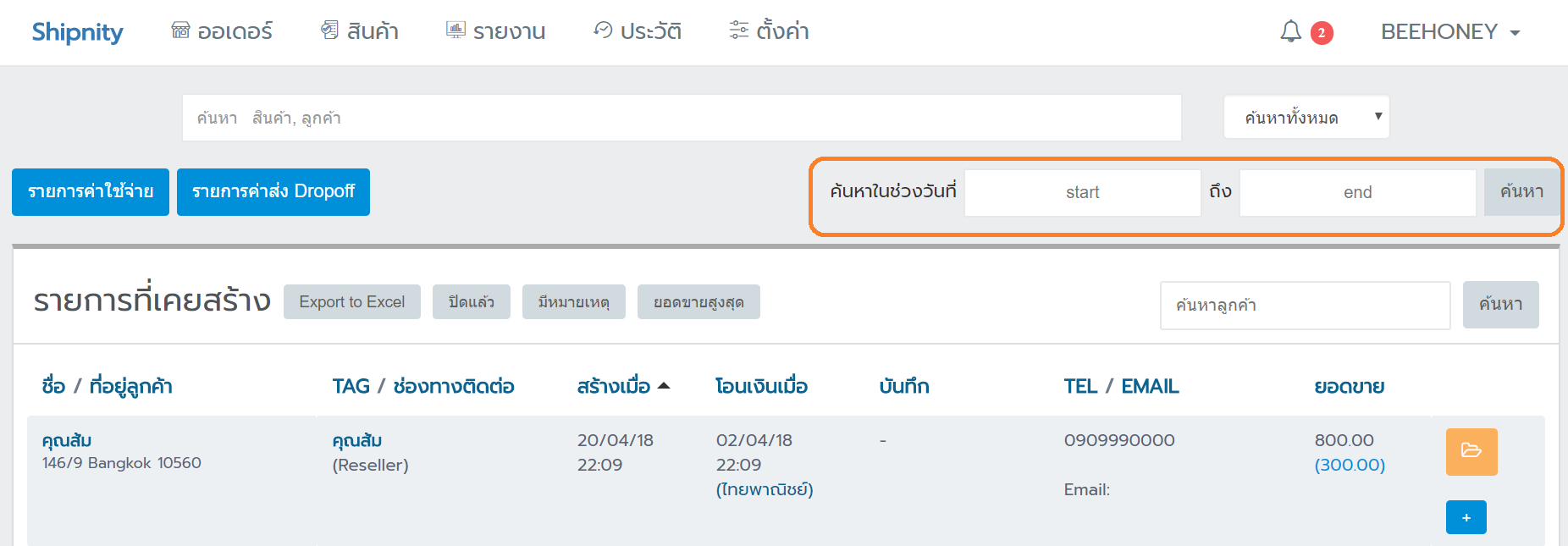1568x546 pixels.
Task: Click the red notification badge showing 2
Action: (1322, 33)
